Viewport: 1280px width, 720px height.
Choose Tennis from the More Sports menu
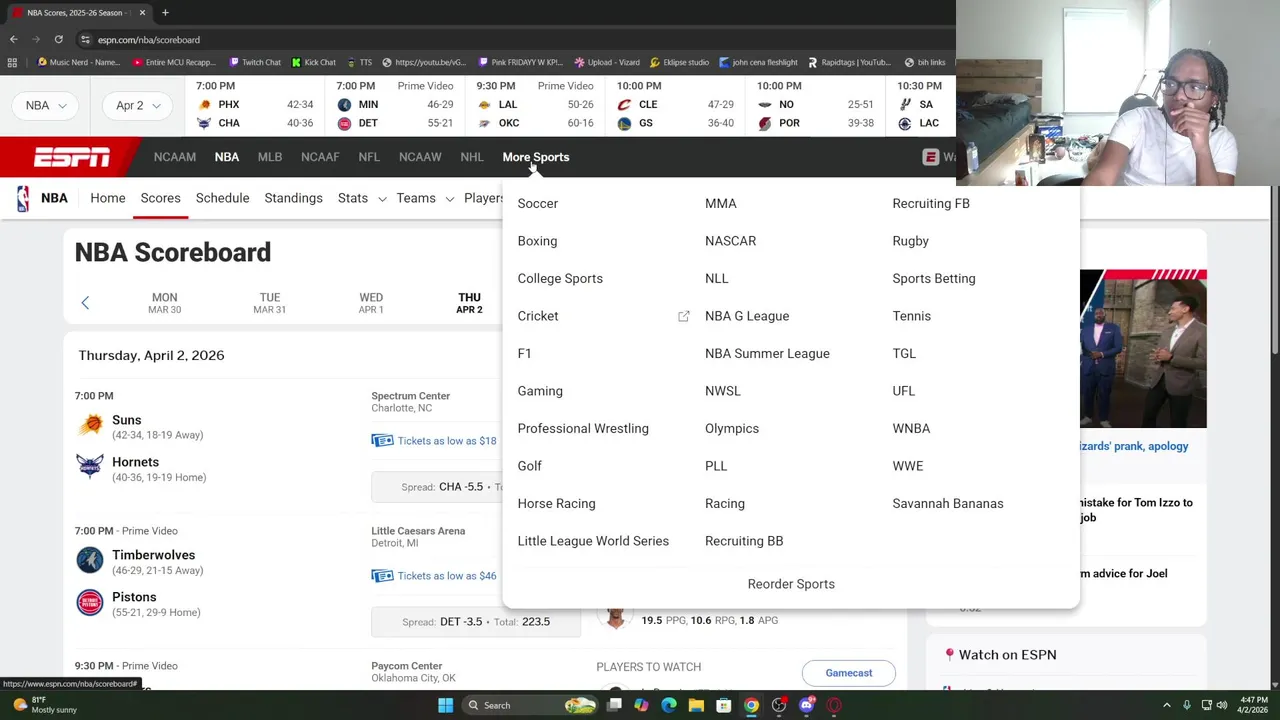(x=911, y=316)
